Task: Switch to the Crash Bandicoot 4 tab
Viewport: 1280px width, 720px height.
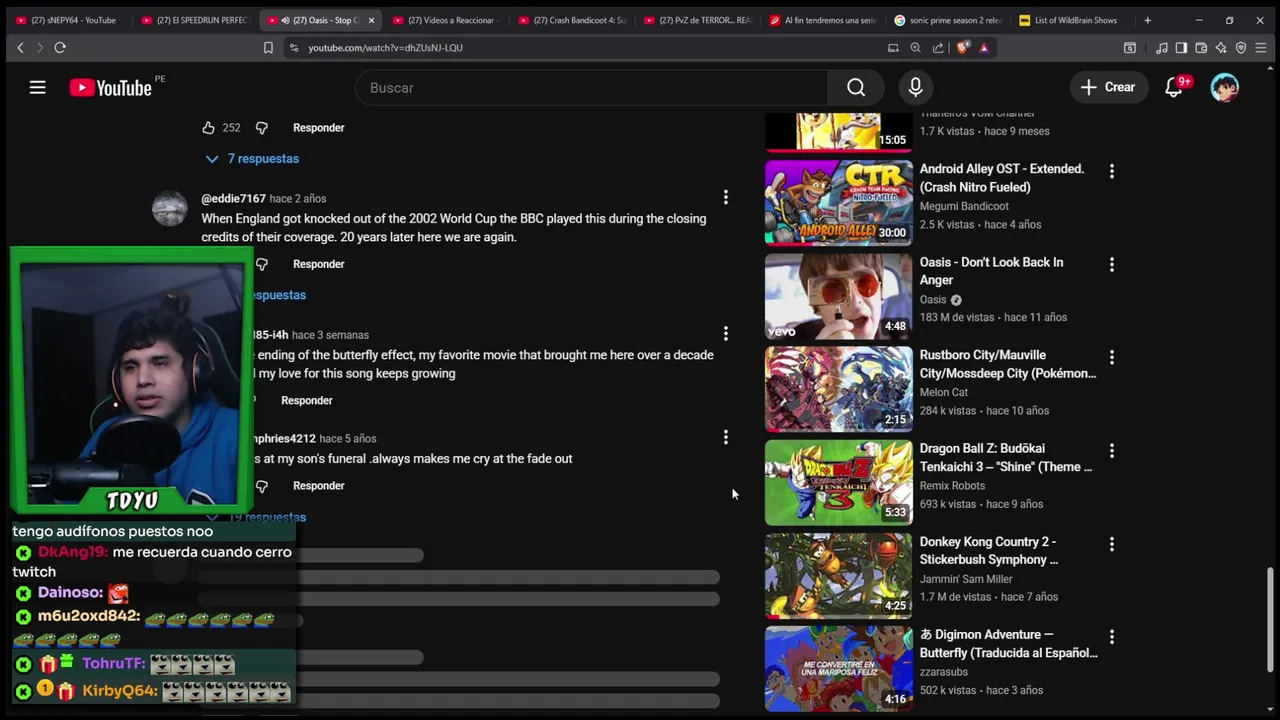Action: [571, 20]
